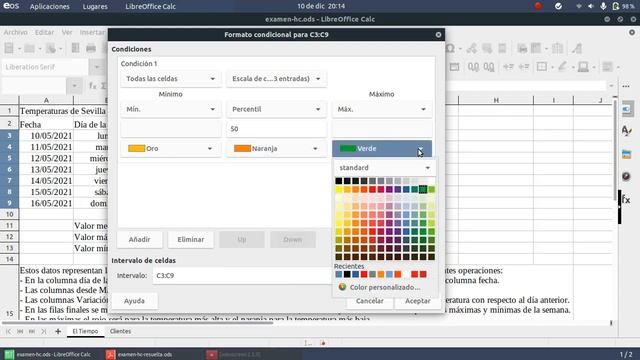
Task: Click 'Color personalizado...' link
Action: coord(385,287)
